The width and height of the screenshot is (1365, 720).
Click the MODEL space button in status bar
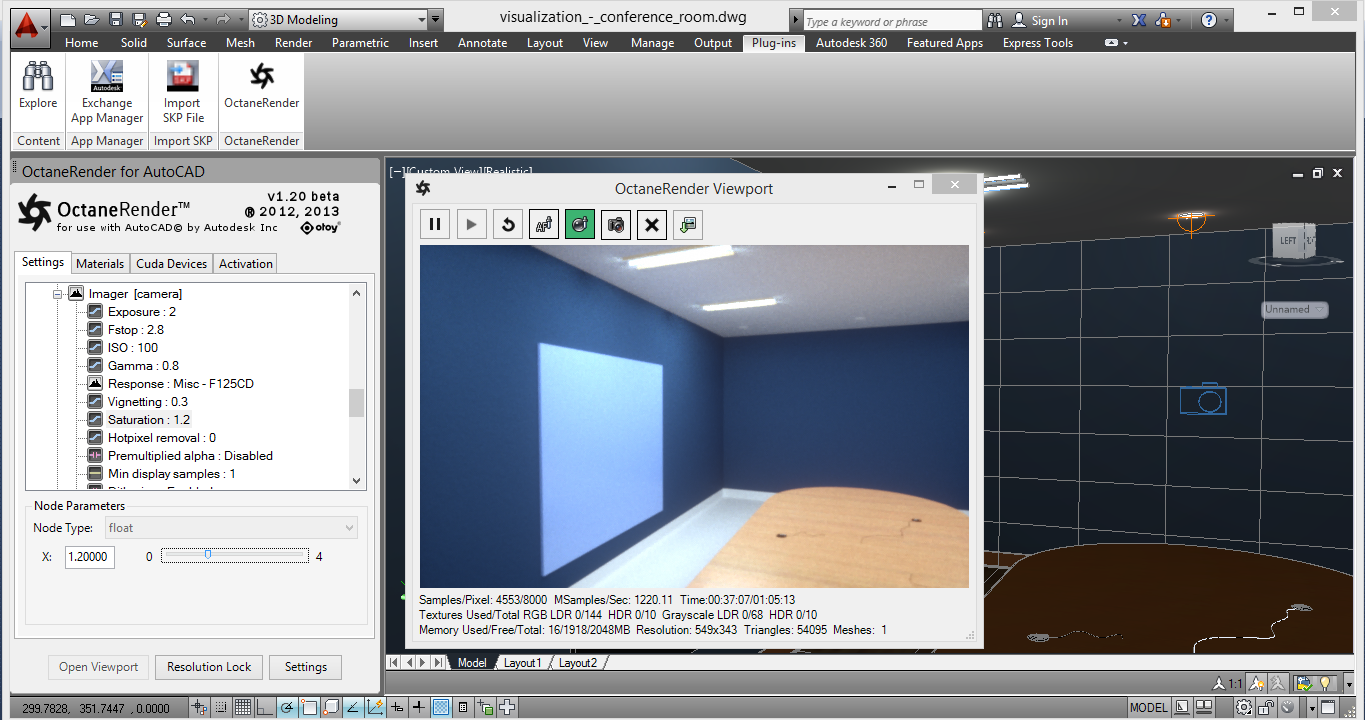(1148, 708)
